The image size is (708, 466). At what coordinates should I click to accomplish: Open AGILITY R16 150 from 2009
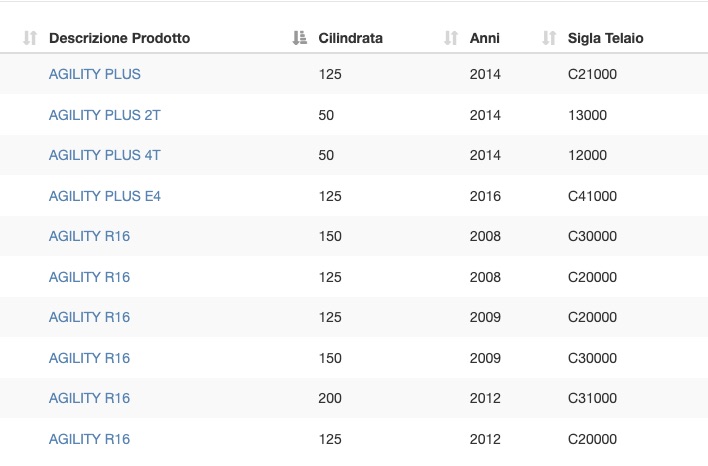(x=89, y=359)
